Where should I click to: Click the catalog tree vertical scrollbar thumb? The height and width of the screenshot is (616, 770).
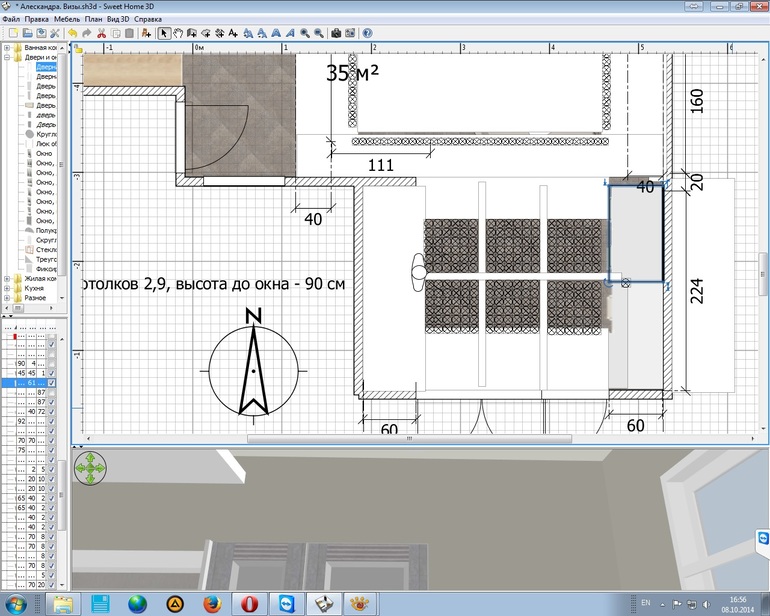coord(62,164)
